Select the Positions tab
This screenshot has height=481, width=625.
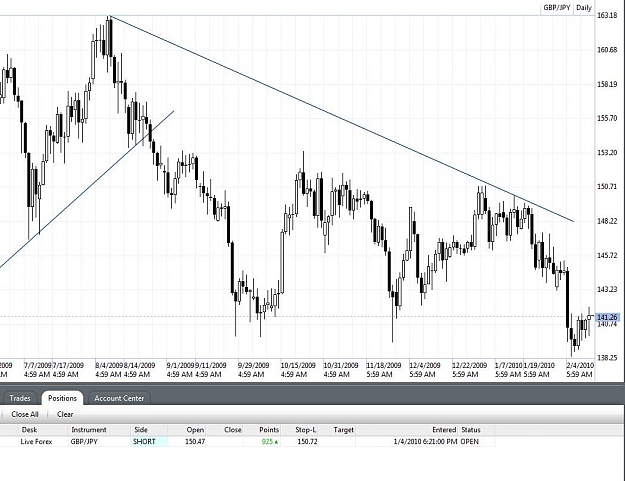[62, 398]
